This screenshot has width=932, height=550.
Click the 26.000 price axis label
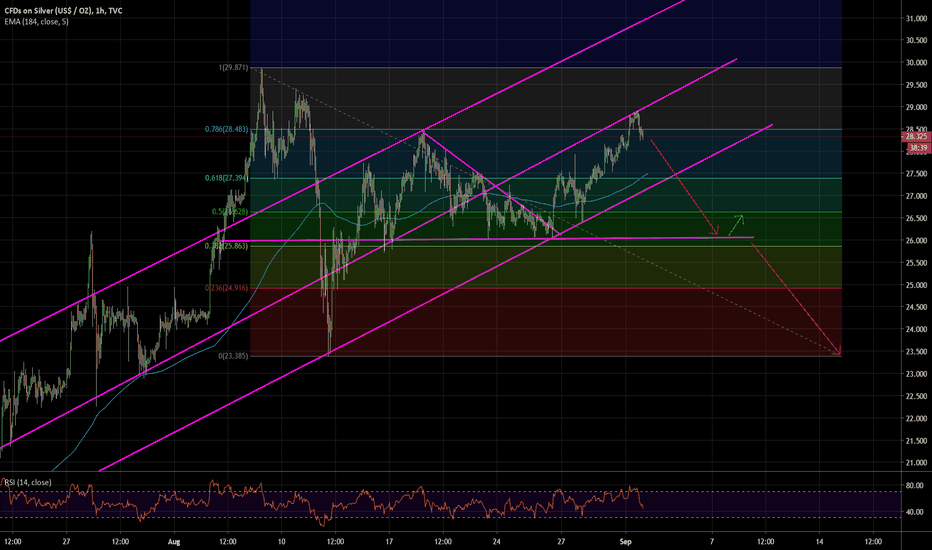[x=917, y=241]
